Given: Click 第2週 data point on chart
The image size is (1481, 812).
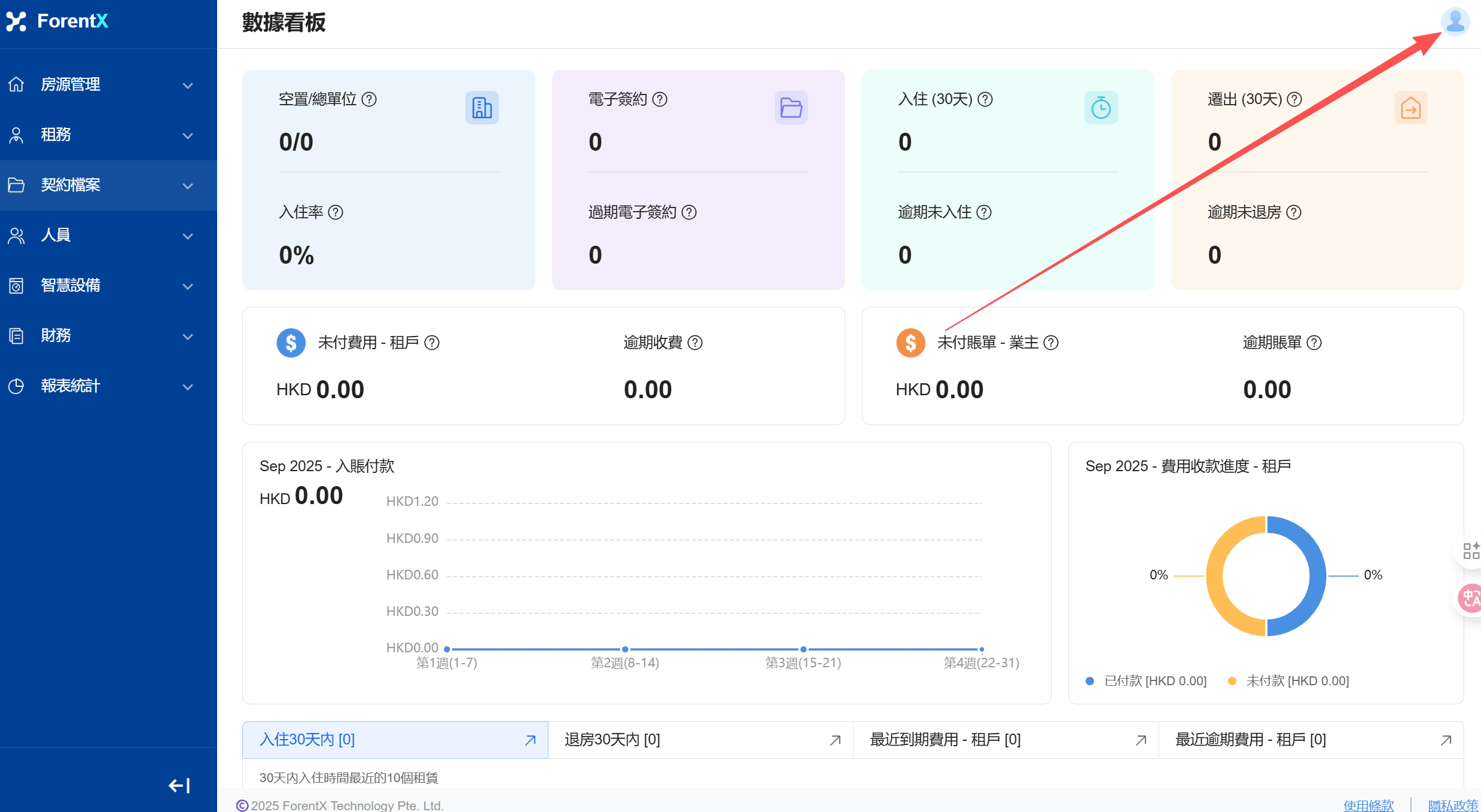Looking at the screenshot, I should (x=625, y=649).
